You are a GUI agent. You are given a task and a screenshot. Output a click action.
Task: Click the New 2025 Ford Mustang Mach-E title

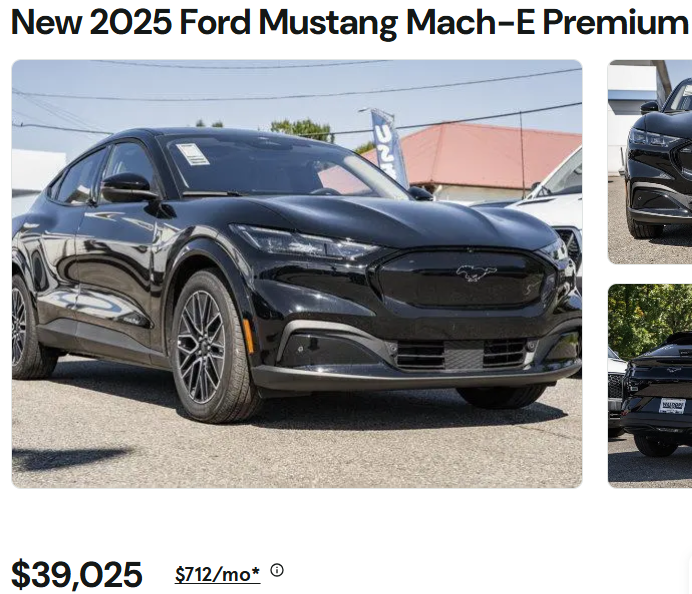point(349,22)
